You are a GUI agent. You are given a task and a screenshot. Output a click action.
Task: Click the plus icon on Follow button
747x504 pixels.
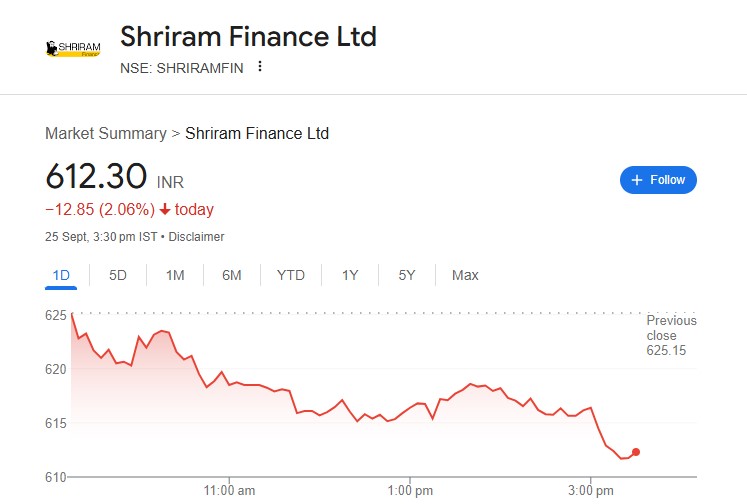tap(636, 180)
